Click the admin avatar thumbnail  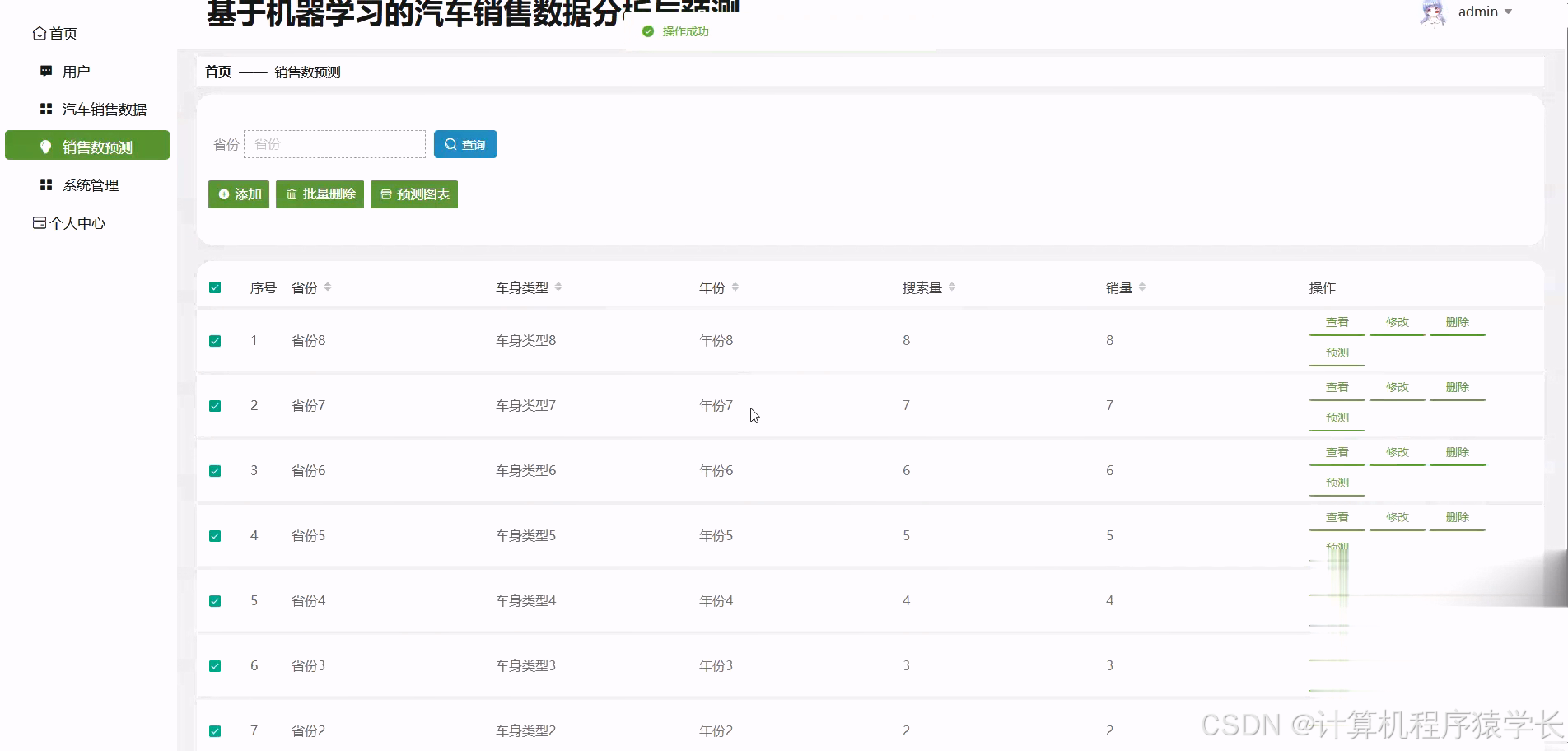pos(1433,12)
